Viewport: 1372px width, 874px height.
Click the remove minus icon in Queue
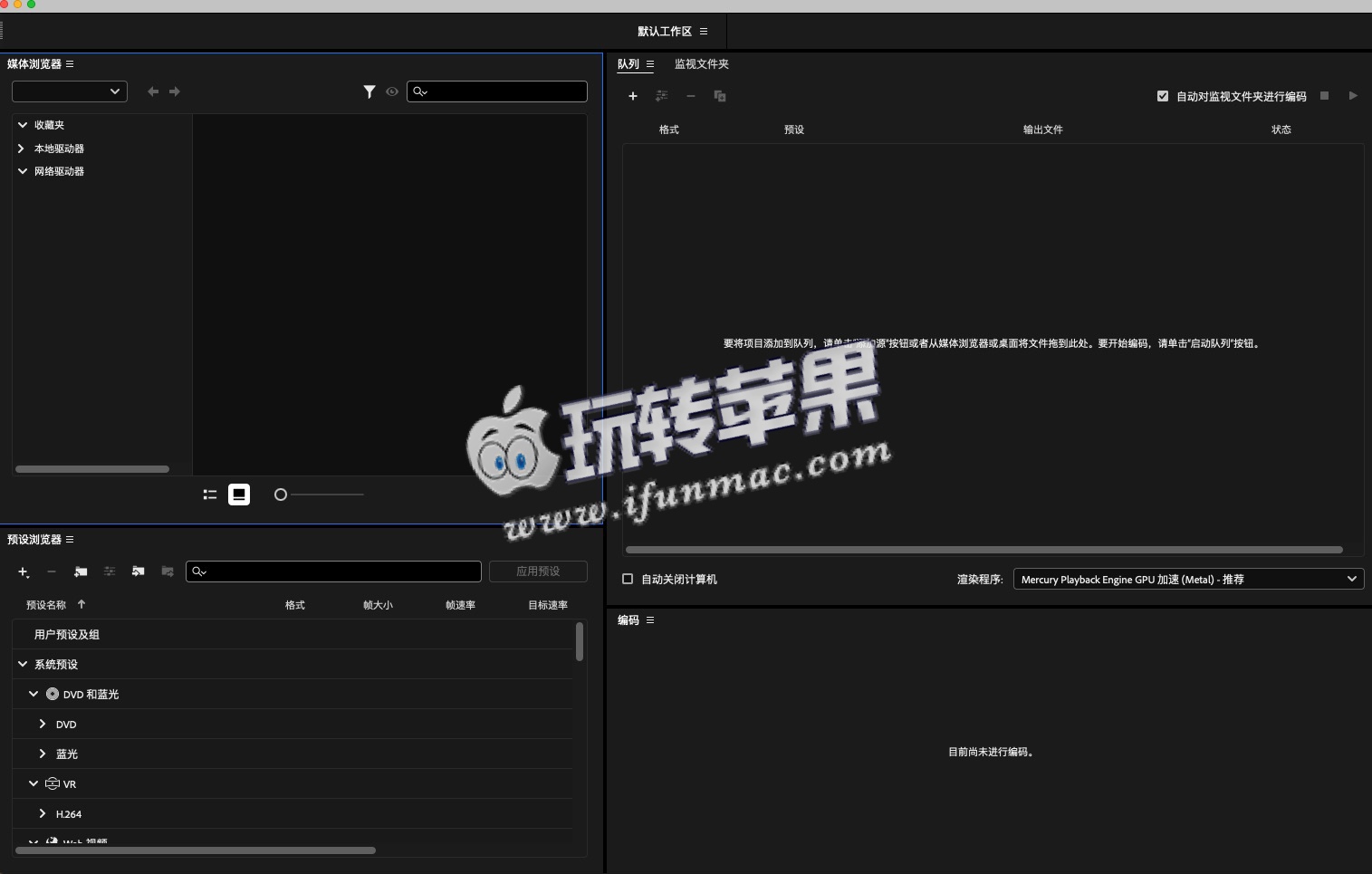(691, 96)
